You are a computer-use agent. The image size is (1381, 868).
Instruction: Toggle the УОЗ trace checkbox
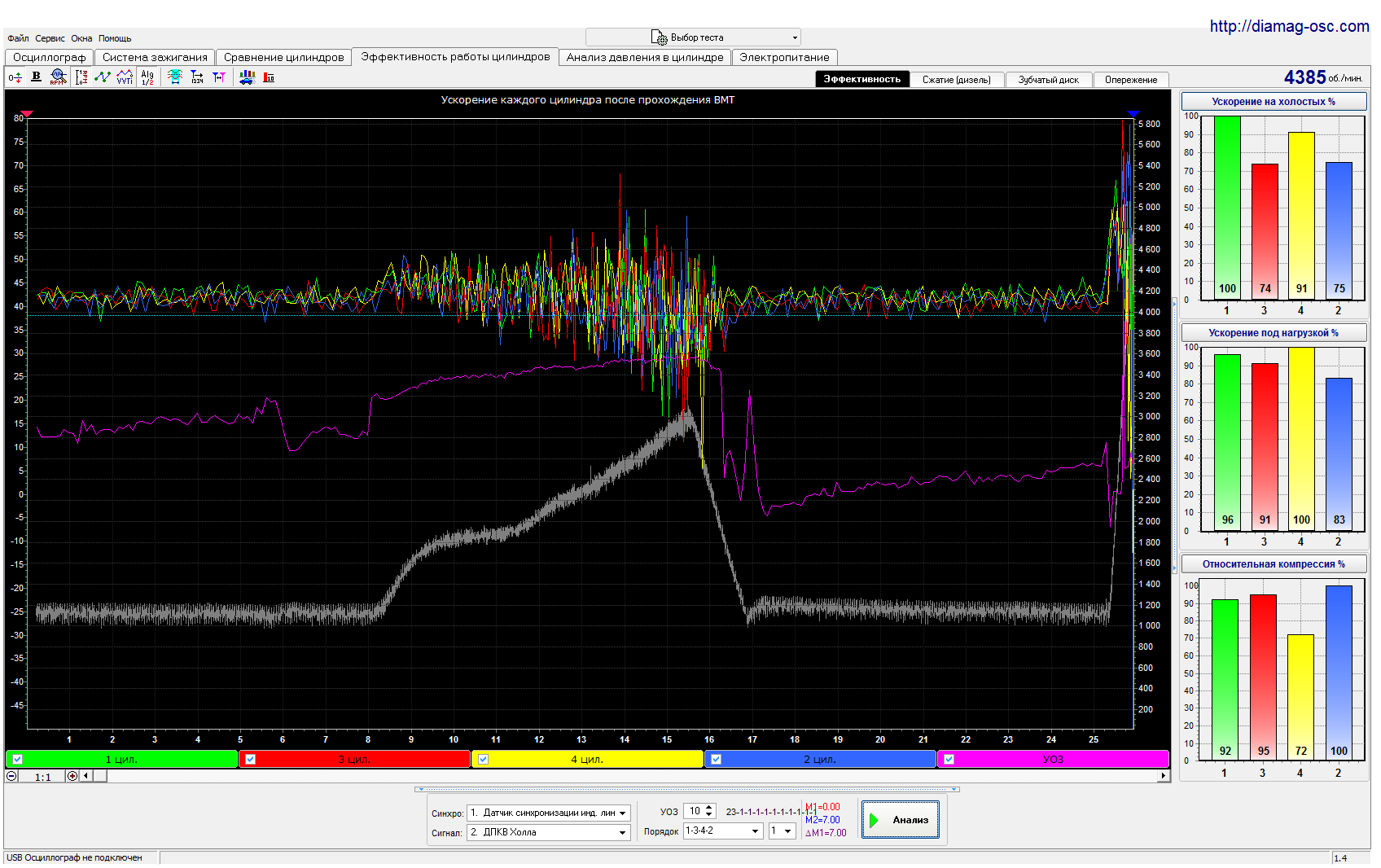tap(949, 759)
